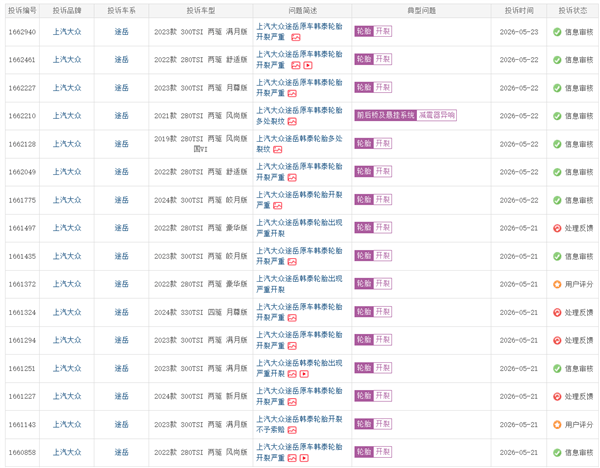Image resolution: width=600 pixels, height=468 pixels.
Task: Click the 轮胎 tag in row 1661372
Action: [364, 284]
